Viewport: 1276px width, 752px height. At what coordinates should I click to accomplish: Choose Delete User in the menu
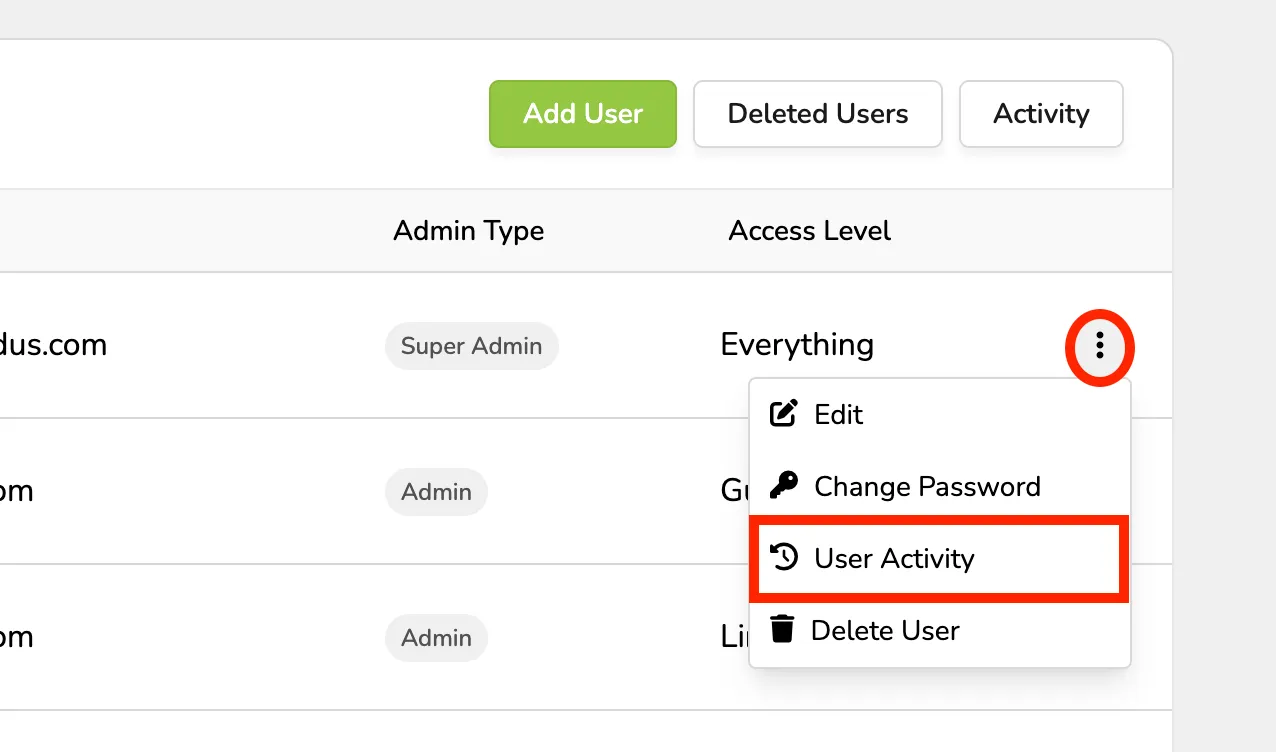coord(940,630)
